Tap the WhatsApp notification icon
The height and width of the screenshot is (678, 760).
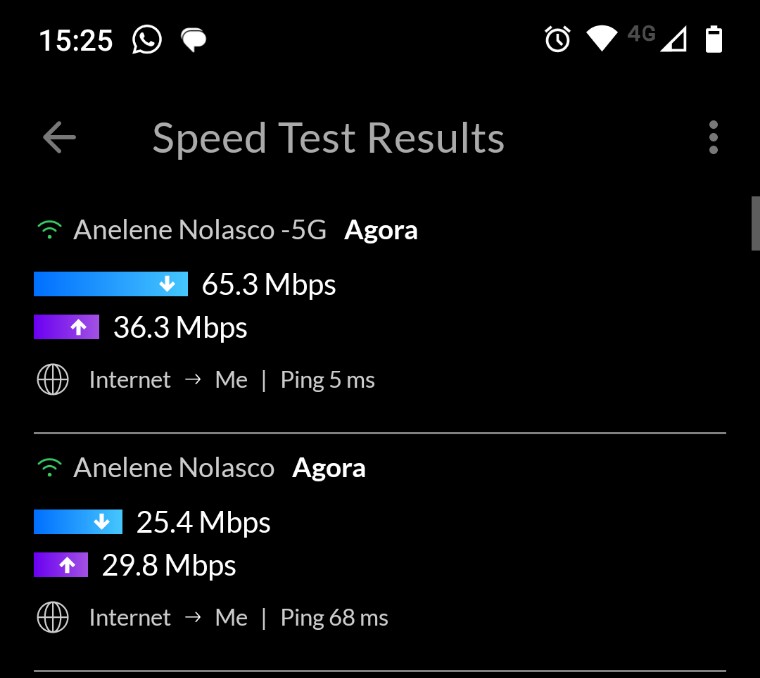[x=147, y=40]
